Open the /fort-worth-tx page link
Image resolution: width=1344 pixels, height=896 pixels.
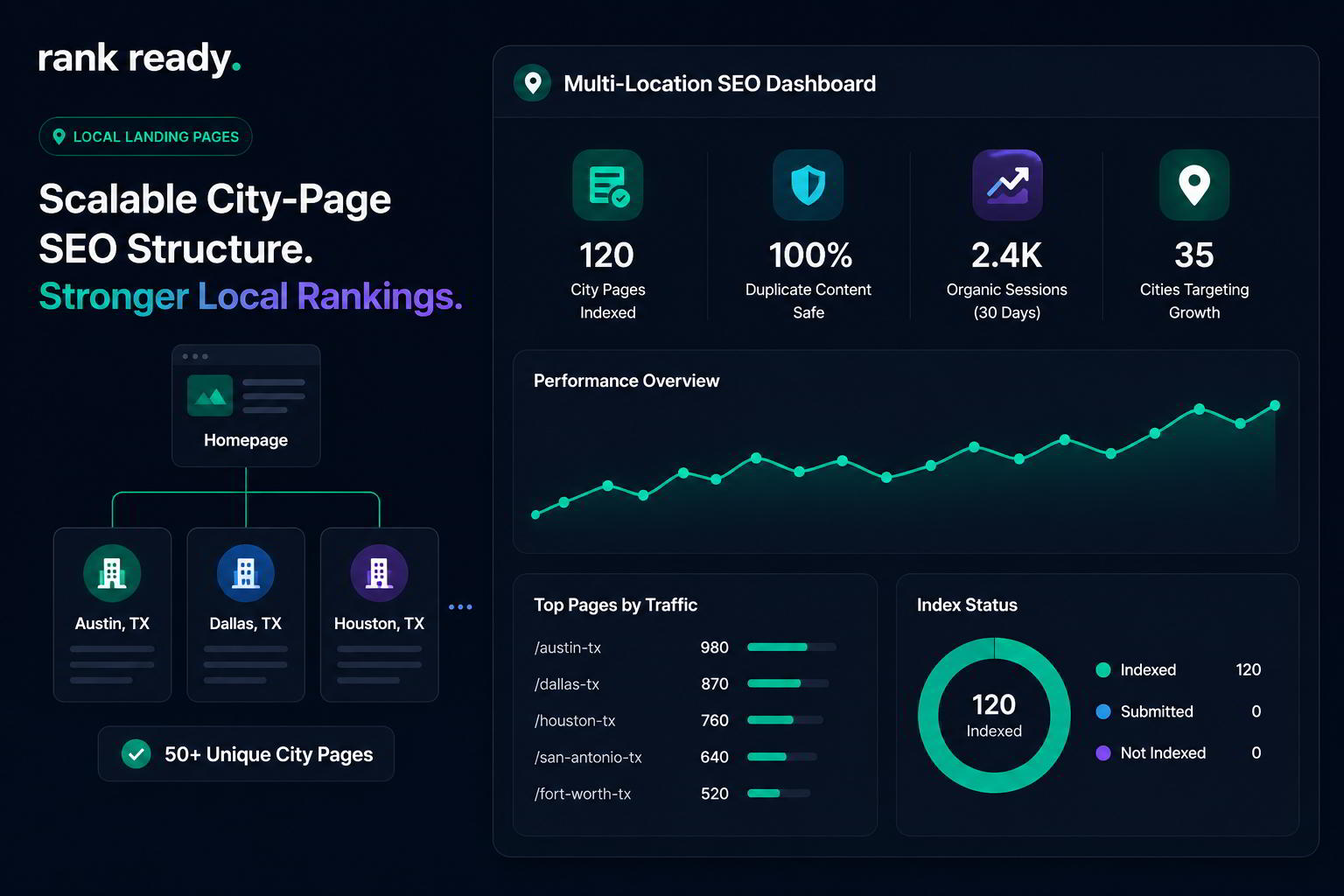[x=583, y=794]
